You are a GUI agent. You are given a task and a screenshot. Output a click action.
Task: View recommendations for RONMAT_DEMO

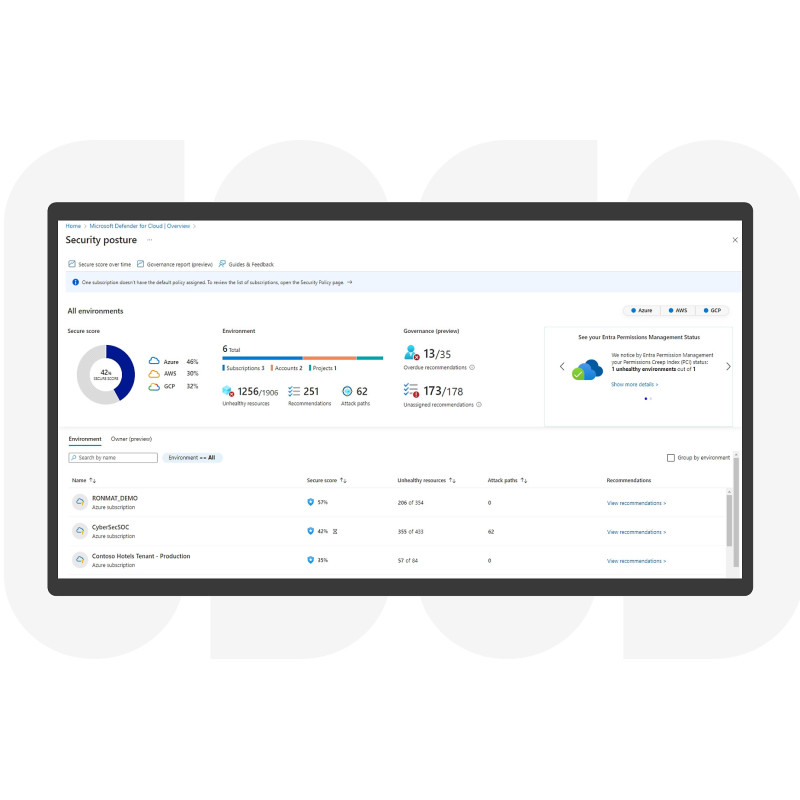coord(636,503)
